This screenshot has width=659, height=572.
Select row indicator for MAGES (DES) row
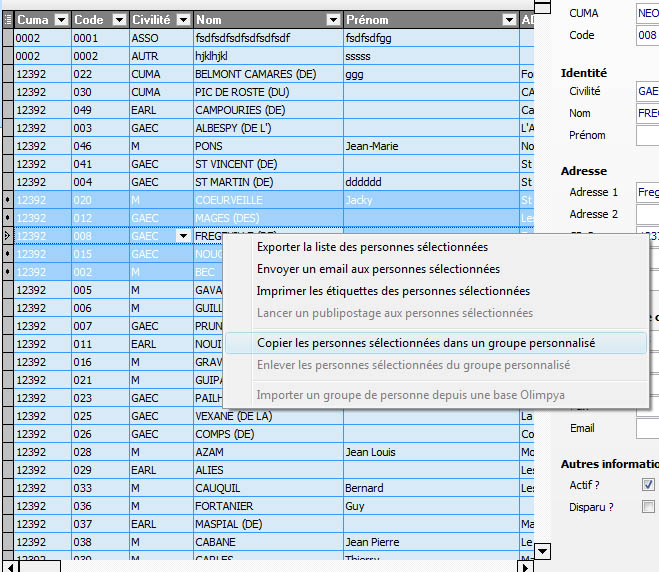click(x=8, y=218)
